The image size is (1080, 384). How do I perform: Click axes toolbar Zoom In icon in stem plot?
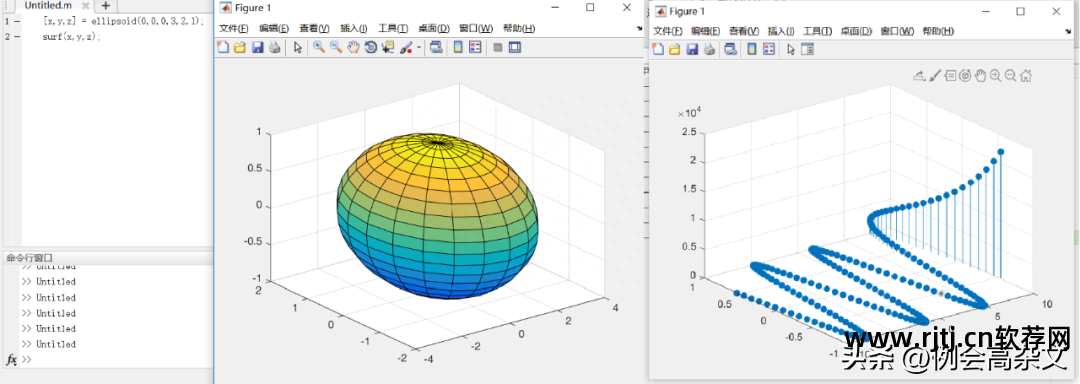995,75
